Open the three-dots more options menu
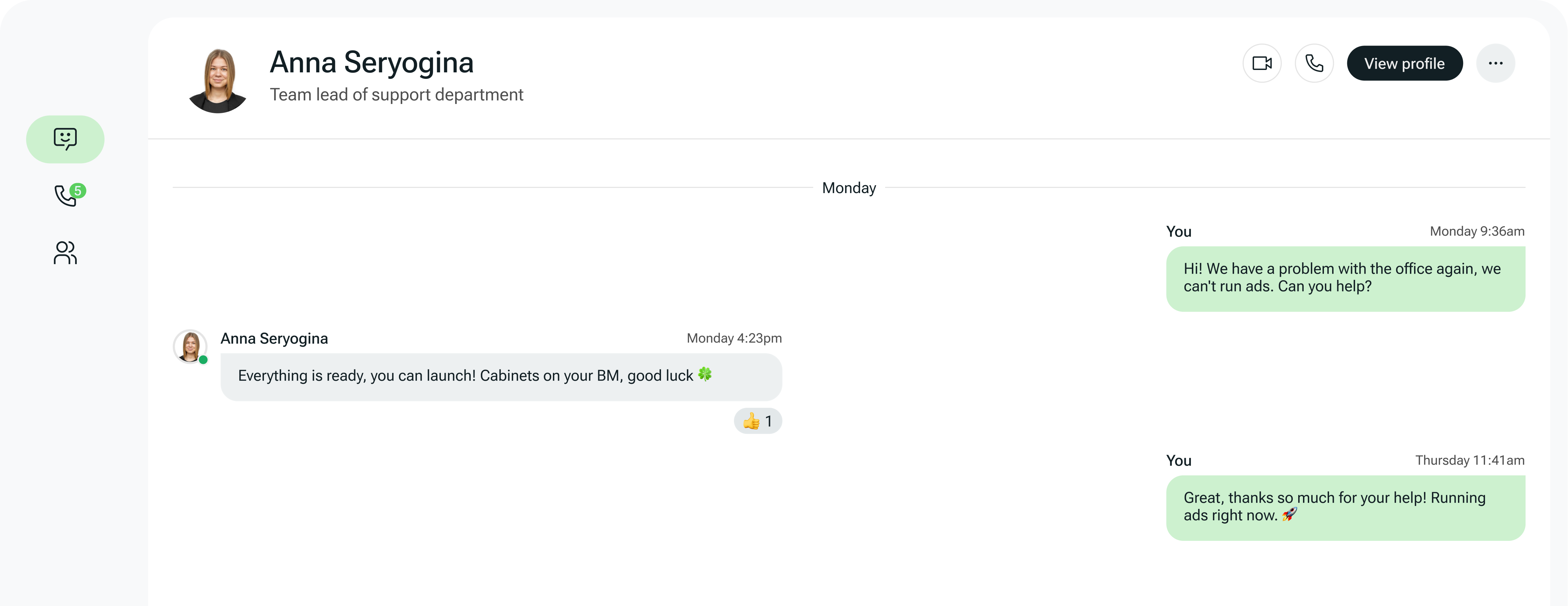The width and height of the screenshot is (1568, 606). click(1496, 63)
